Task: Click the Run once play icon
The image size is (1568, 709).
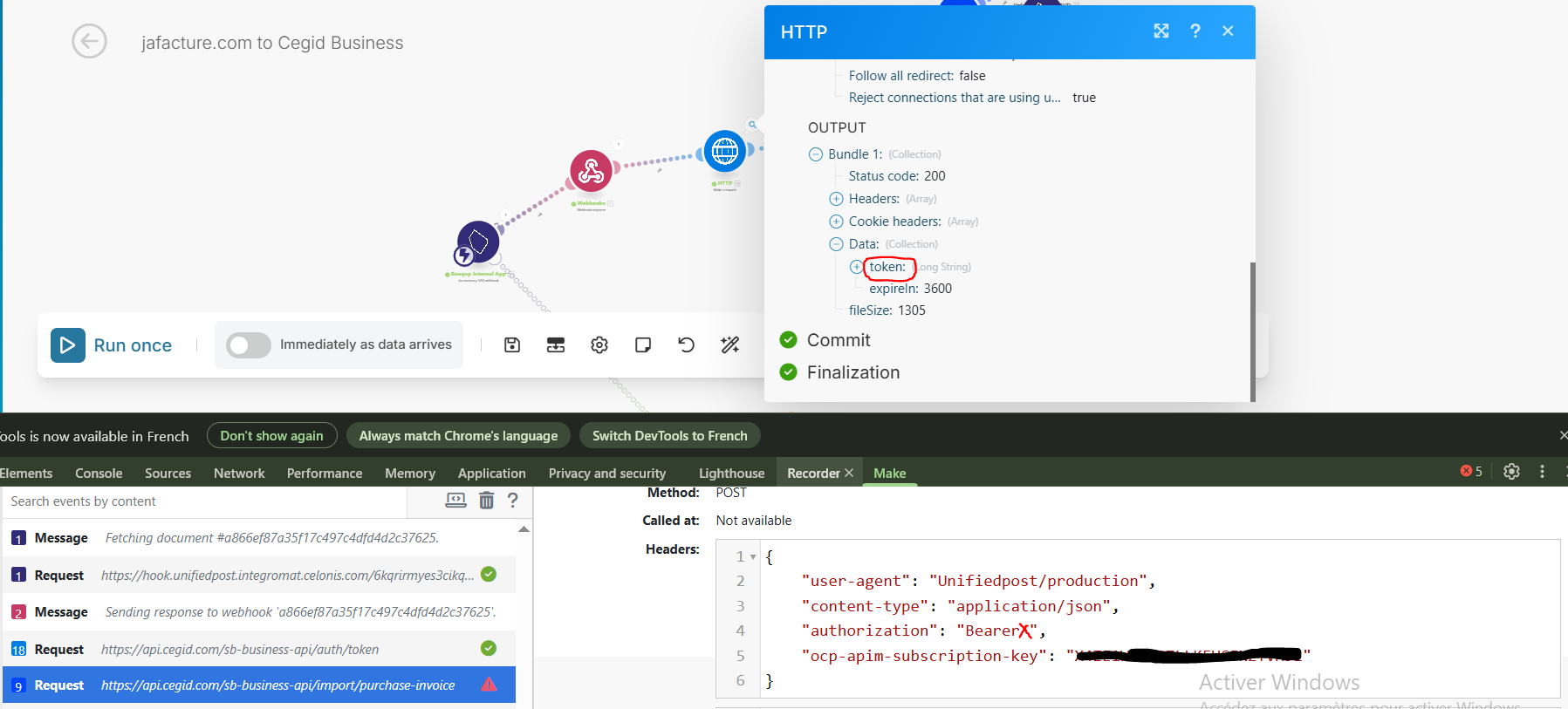Action: coord(68,345)
